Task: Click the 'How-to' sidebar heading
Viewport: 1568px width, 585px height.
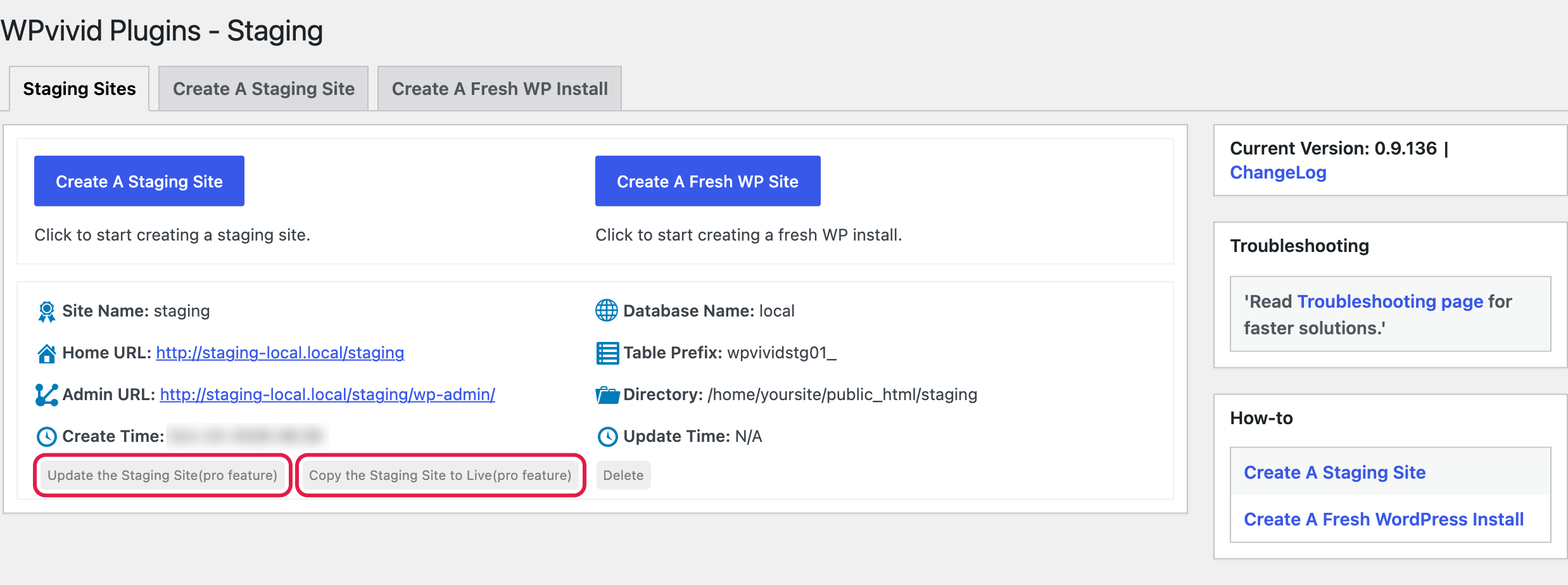Action: [x=1261, y=418]
